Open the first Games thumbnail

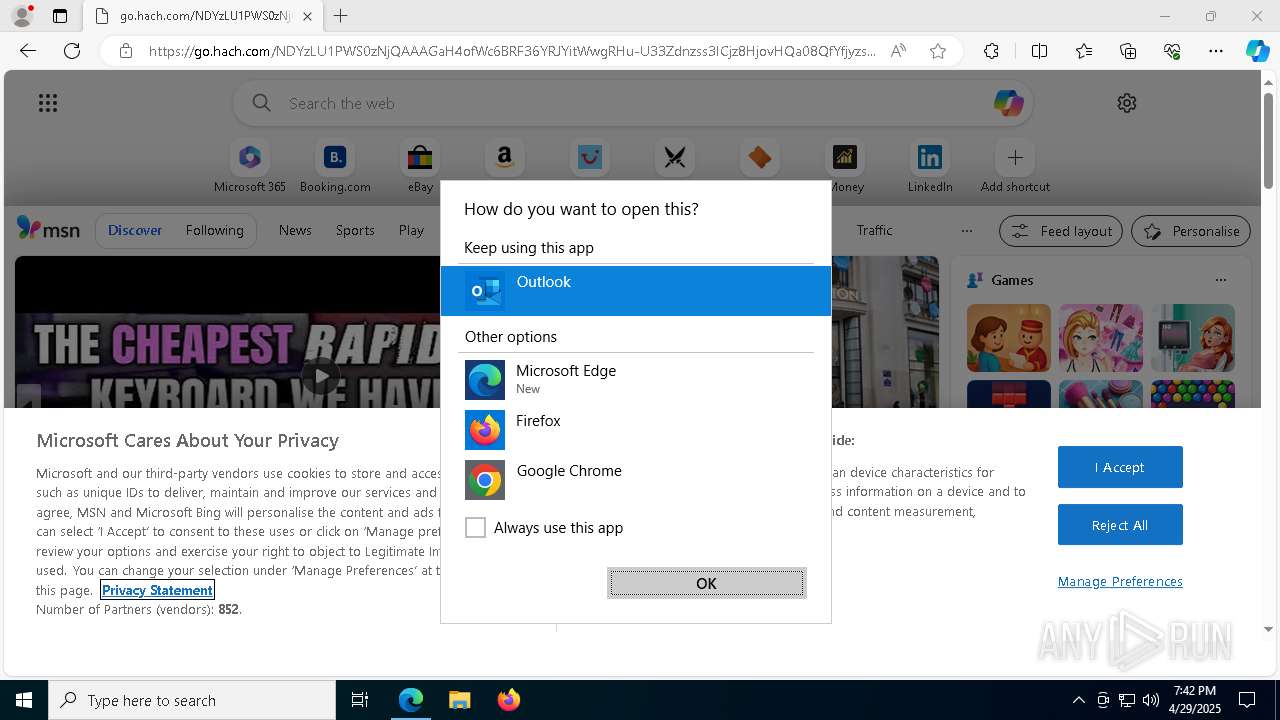1009,338
